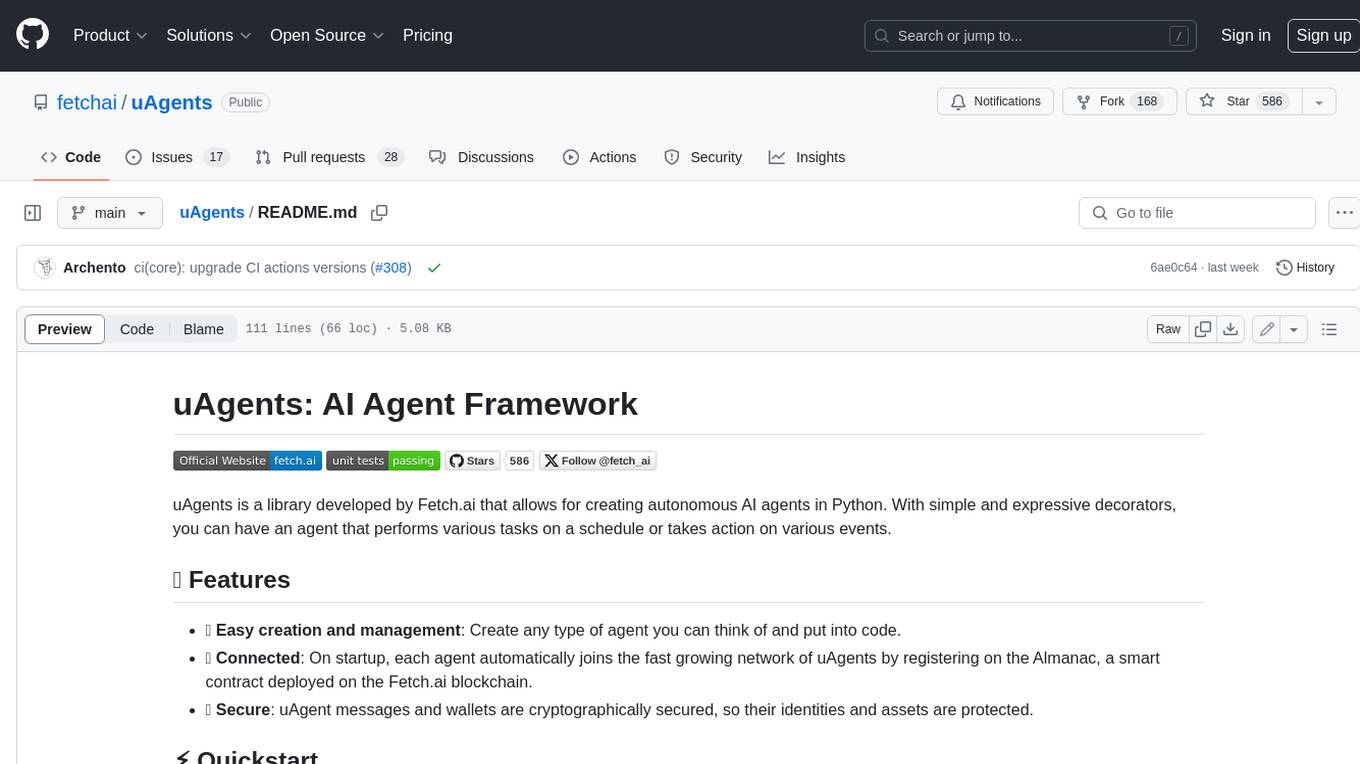Switch to the Issues tab

pos(177,157)
